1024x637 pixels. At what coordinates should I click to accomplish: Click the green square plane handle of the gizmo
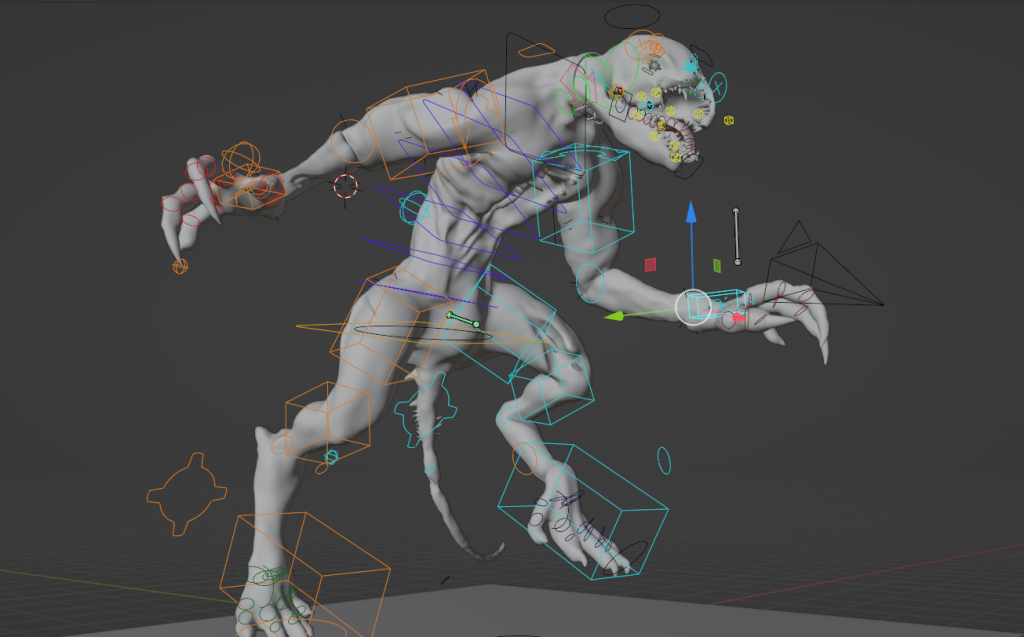(x=717, y=266)
